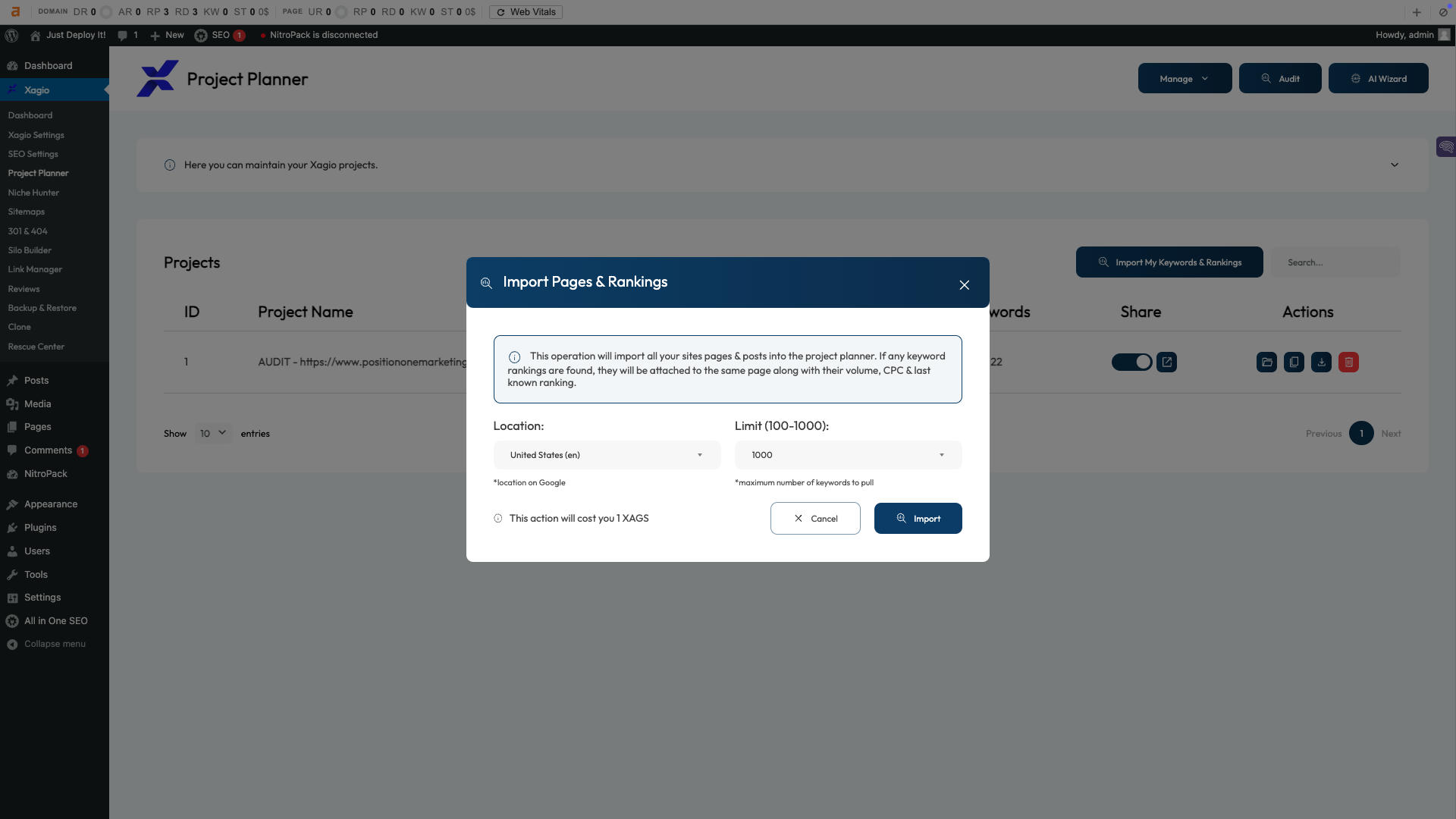The image size is (1456, 819).
Task: Close the Import Pages & Rankings dialog
Action: click(x=964, y=285)
